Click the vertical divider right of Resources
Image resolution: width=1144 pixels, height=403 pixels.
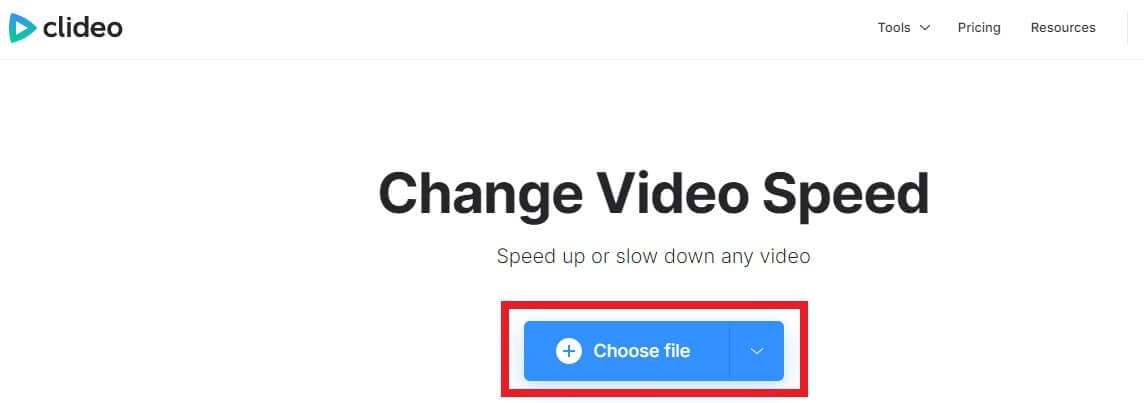click(1128, 28)
